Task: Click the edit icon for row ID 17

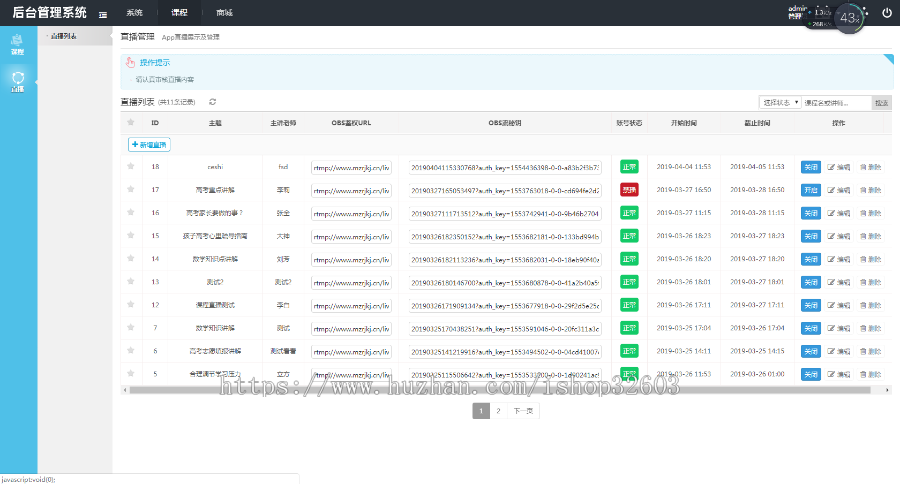Action: tap(838, 189)
